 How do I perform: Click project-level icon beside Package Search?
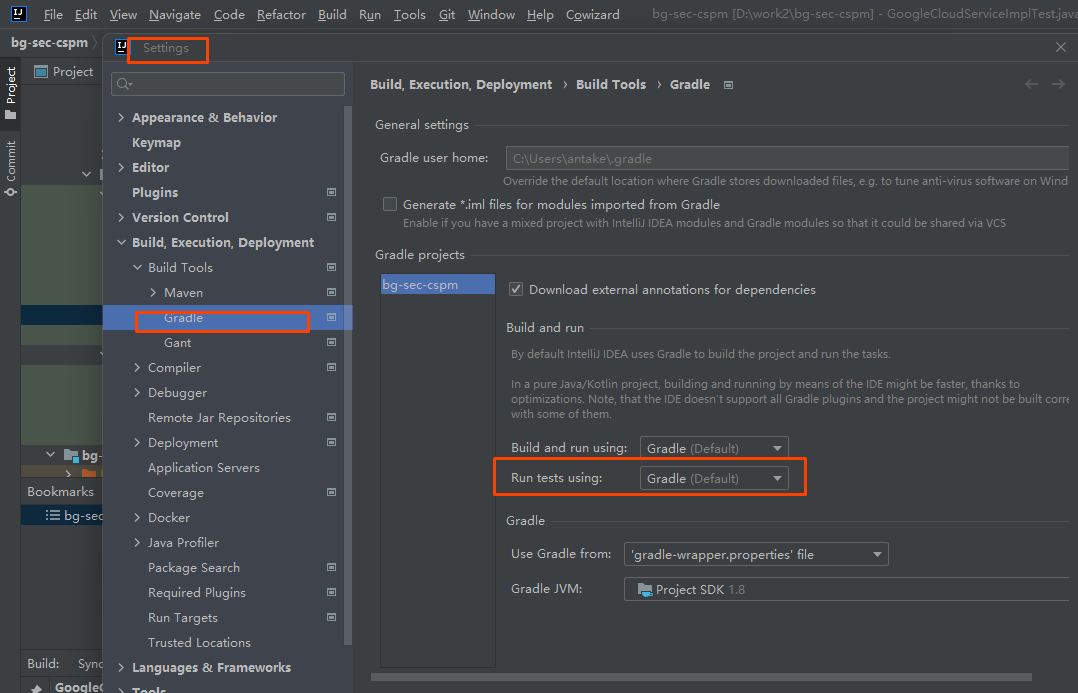pyautogui.click(x=331, y=567)
